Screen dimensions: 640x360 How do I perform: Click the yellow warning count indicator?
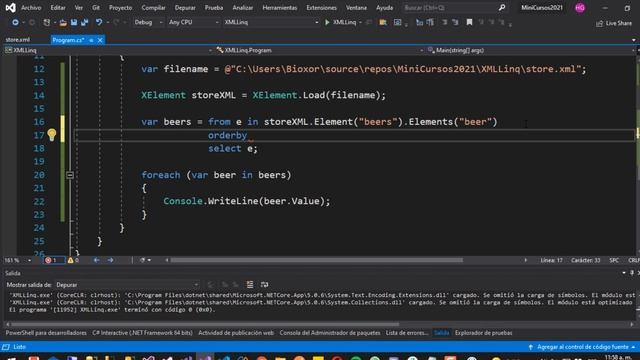(x=73, y=260)
